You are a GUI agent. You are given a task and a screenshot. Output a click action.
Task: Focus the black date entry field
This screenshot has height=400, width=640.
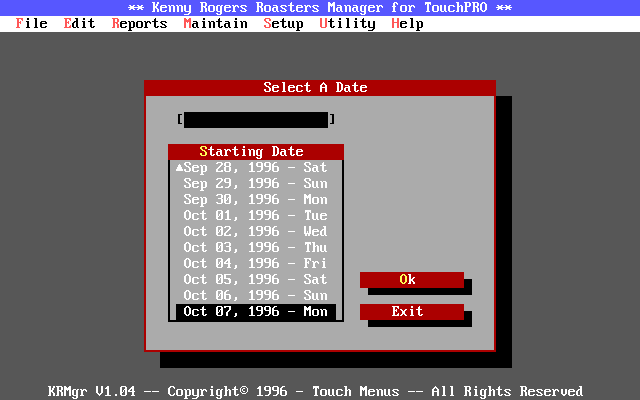[x=256, y=120]
